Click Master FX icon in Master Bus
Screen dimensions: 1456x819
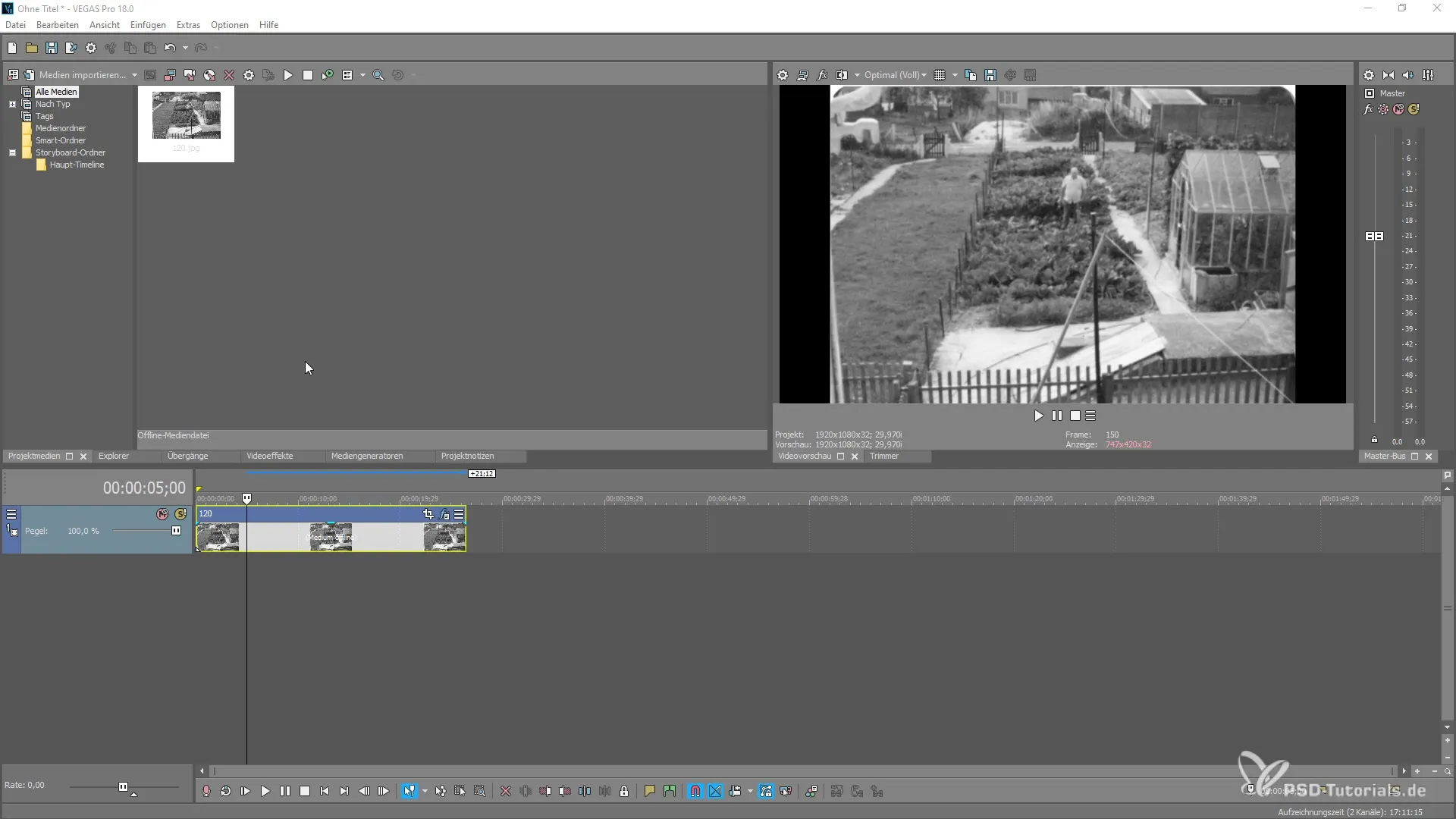pyautogui.click(x=1369, y=109)
